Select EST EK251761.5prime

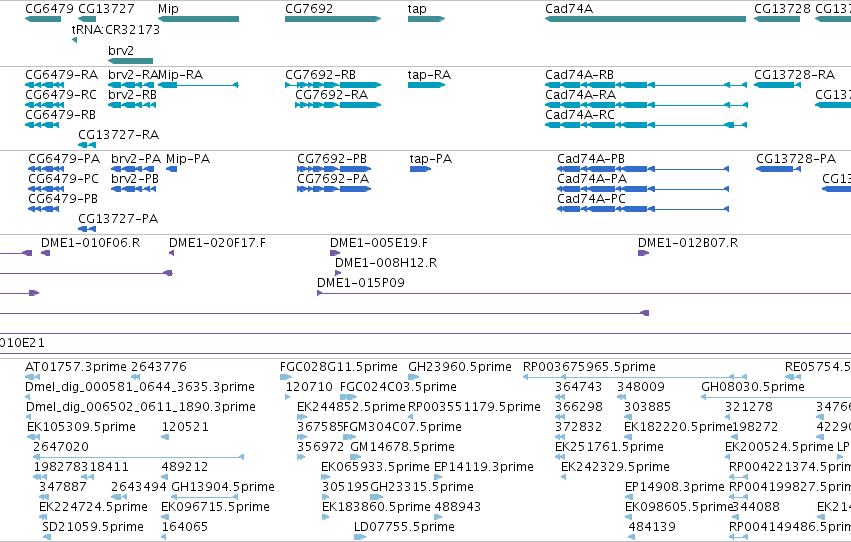pyautogui.click(x=560, y=457)
